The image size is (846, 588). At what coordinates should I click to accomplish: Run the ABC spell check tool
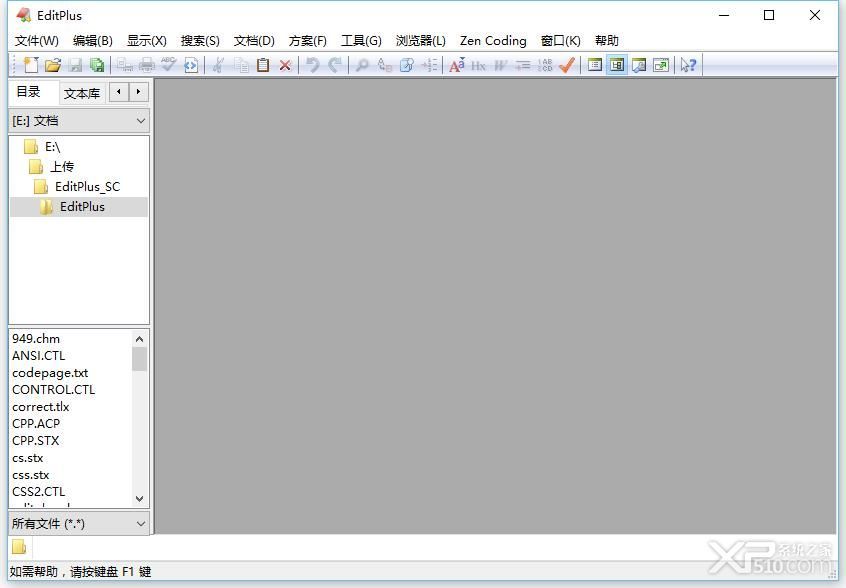[169, 65]
